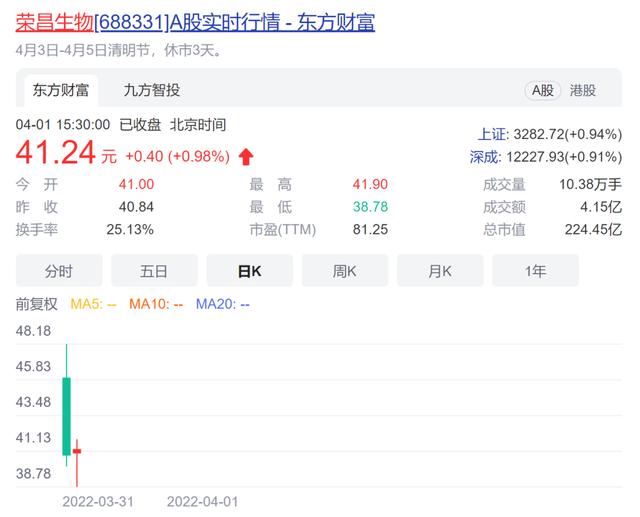Switch to the 东方财富 source tab
Screen dimensions: 640x517
pos(61,90)
